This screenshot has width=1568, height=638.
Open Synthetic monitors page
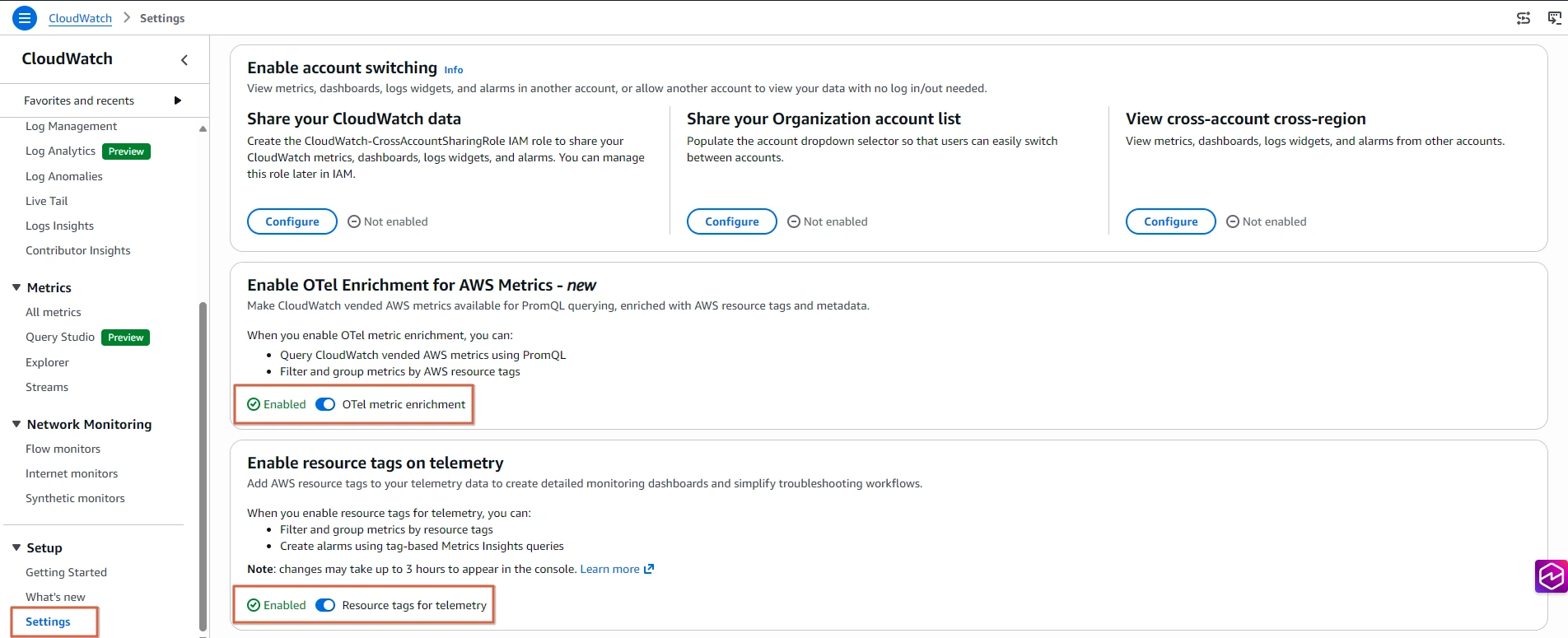(x=75, y=498)
